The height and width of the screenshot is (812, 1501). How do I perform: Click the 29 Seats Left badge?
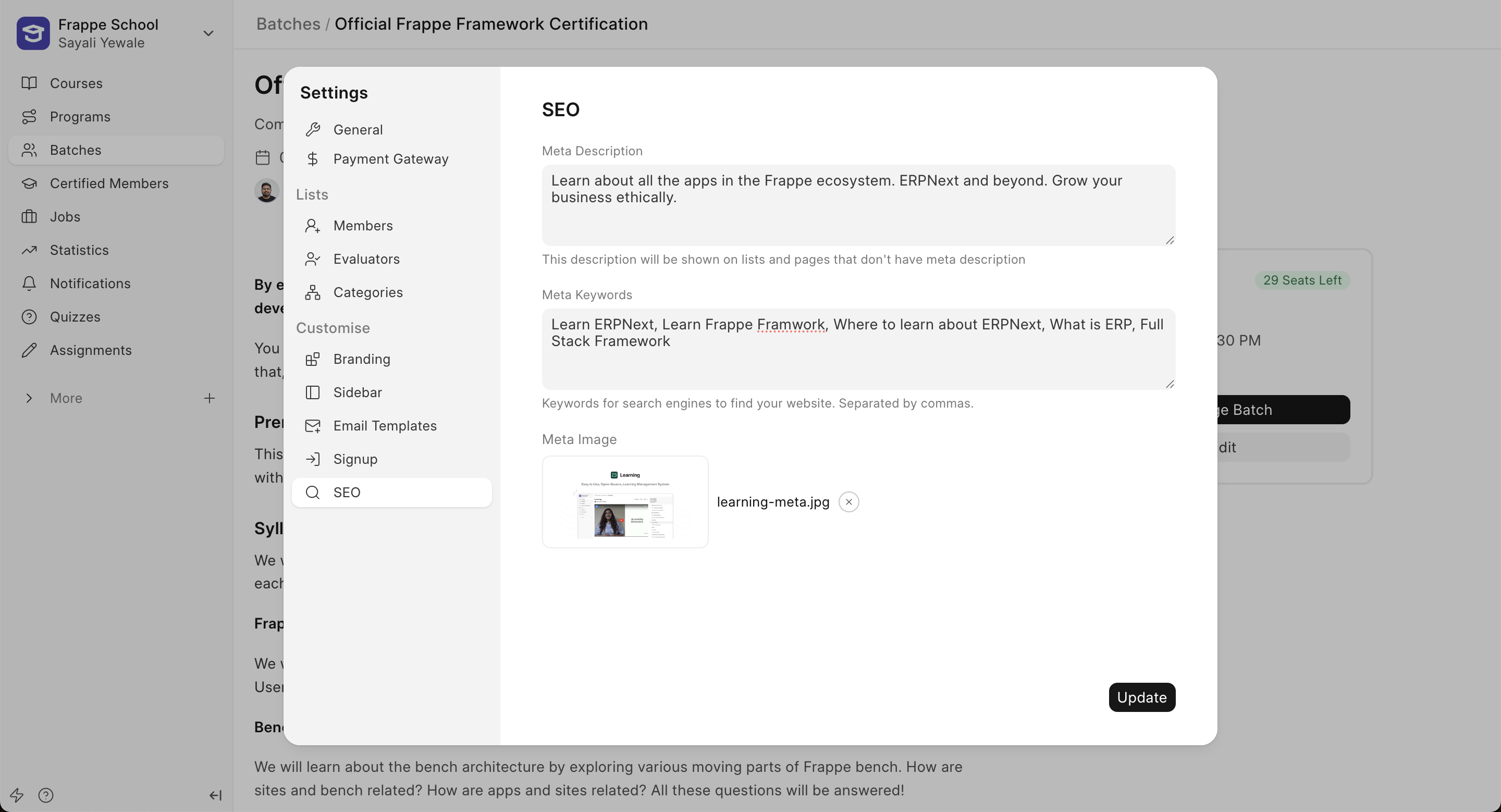click(x=1302, y=280)
